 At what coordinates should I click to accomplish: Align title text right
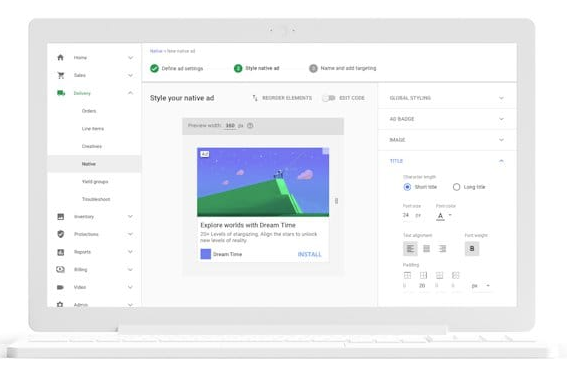coord(442,249)
